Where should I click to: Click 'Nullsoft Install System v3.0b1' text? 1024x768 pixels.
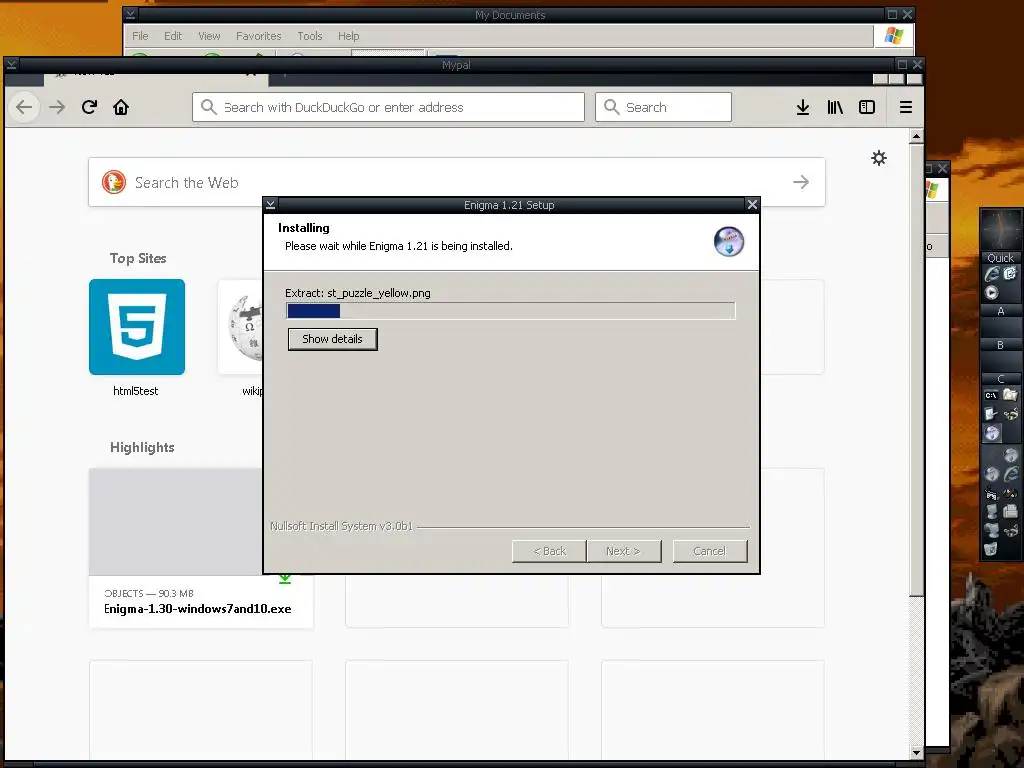point(342,526)
